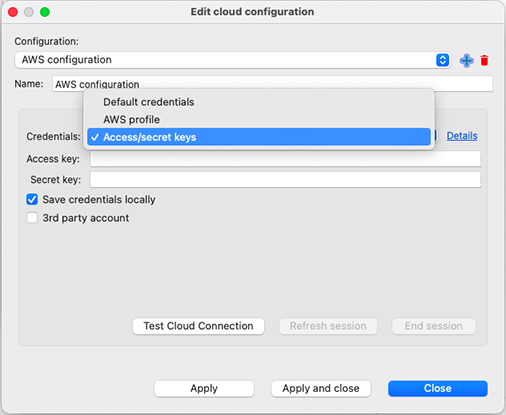Enable 3rd party account checkbox

click(32, 218)
